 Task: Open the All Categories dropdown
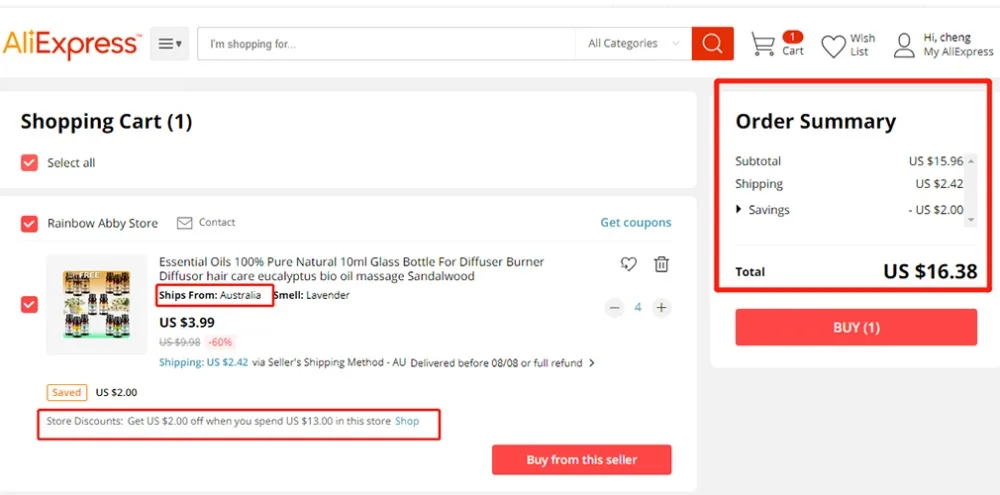[x=633, y=43]
